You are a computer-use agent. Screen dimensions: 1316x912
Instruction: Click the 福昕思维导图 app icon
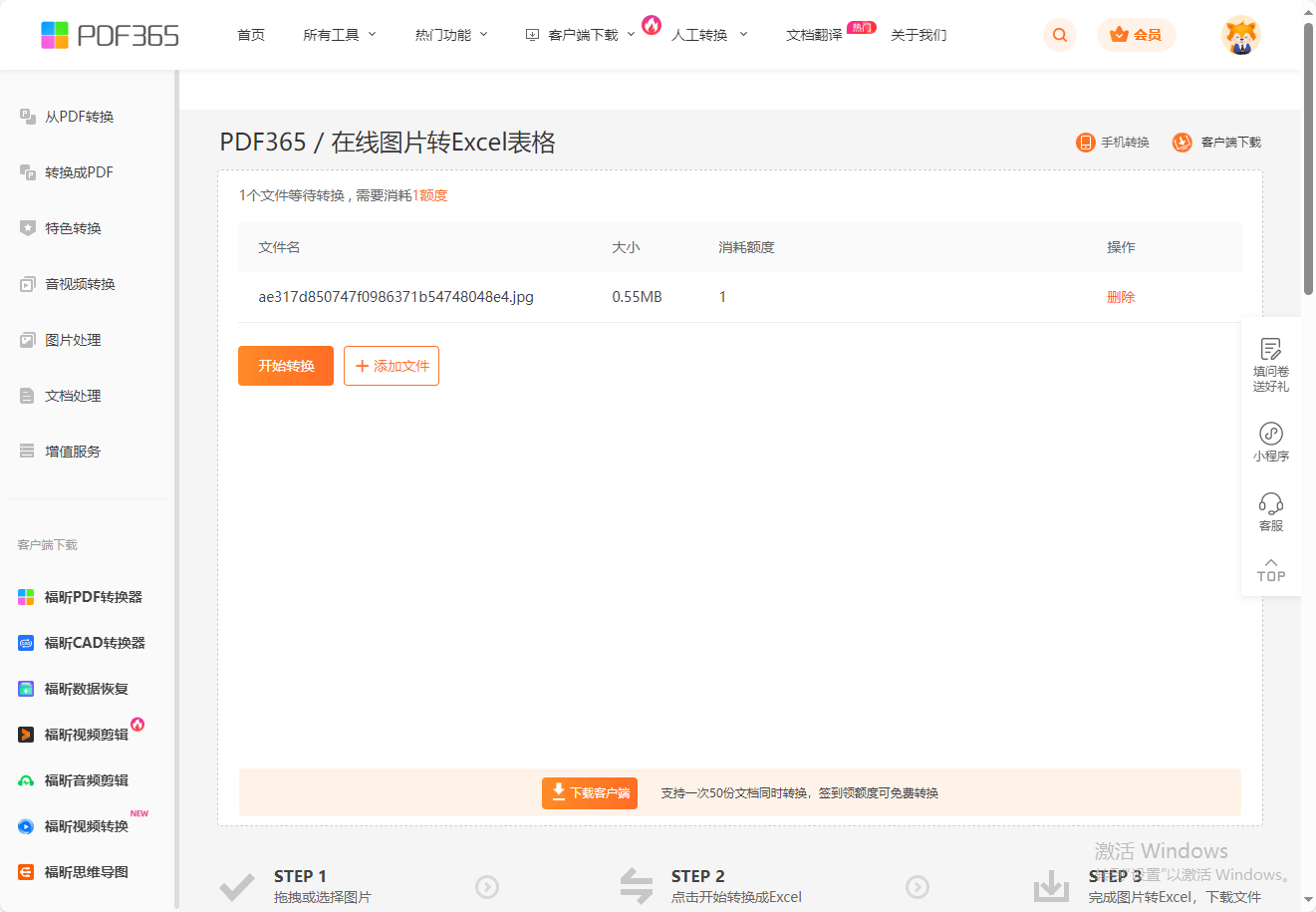pos(26,872)
